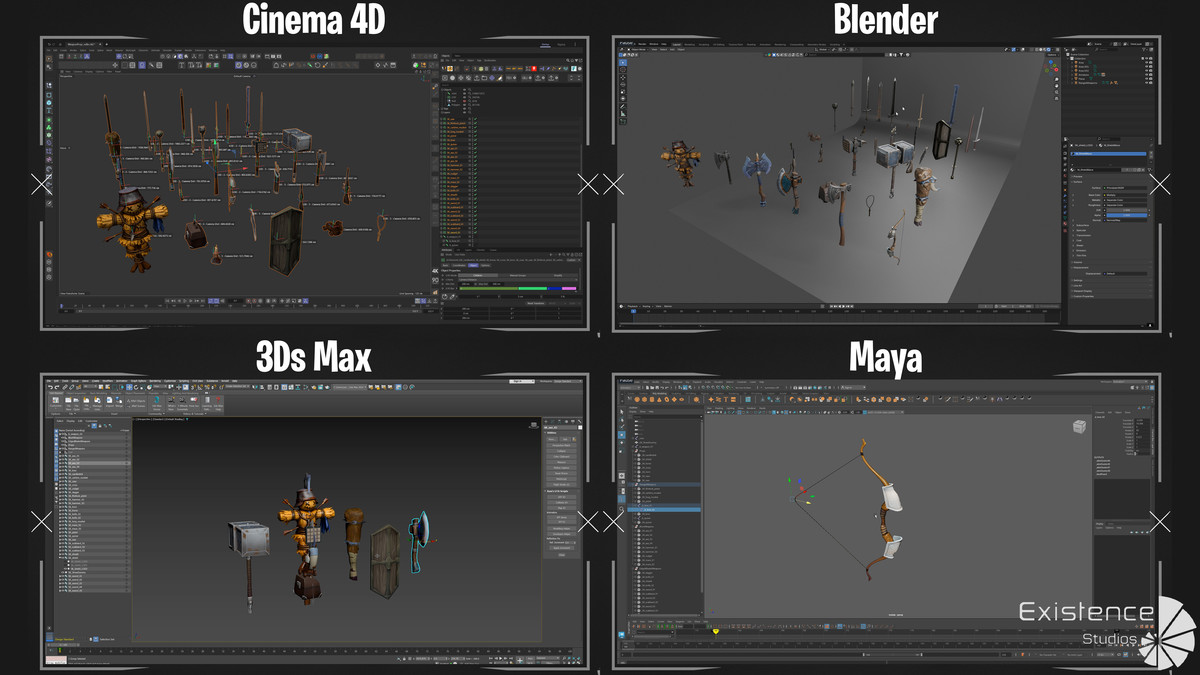The height and width of the screenshot is (675, 1200).
Task: Click Reset XForm button in 3ds Max utilities
Action: [562, 474]
